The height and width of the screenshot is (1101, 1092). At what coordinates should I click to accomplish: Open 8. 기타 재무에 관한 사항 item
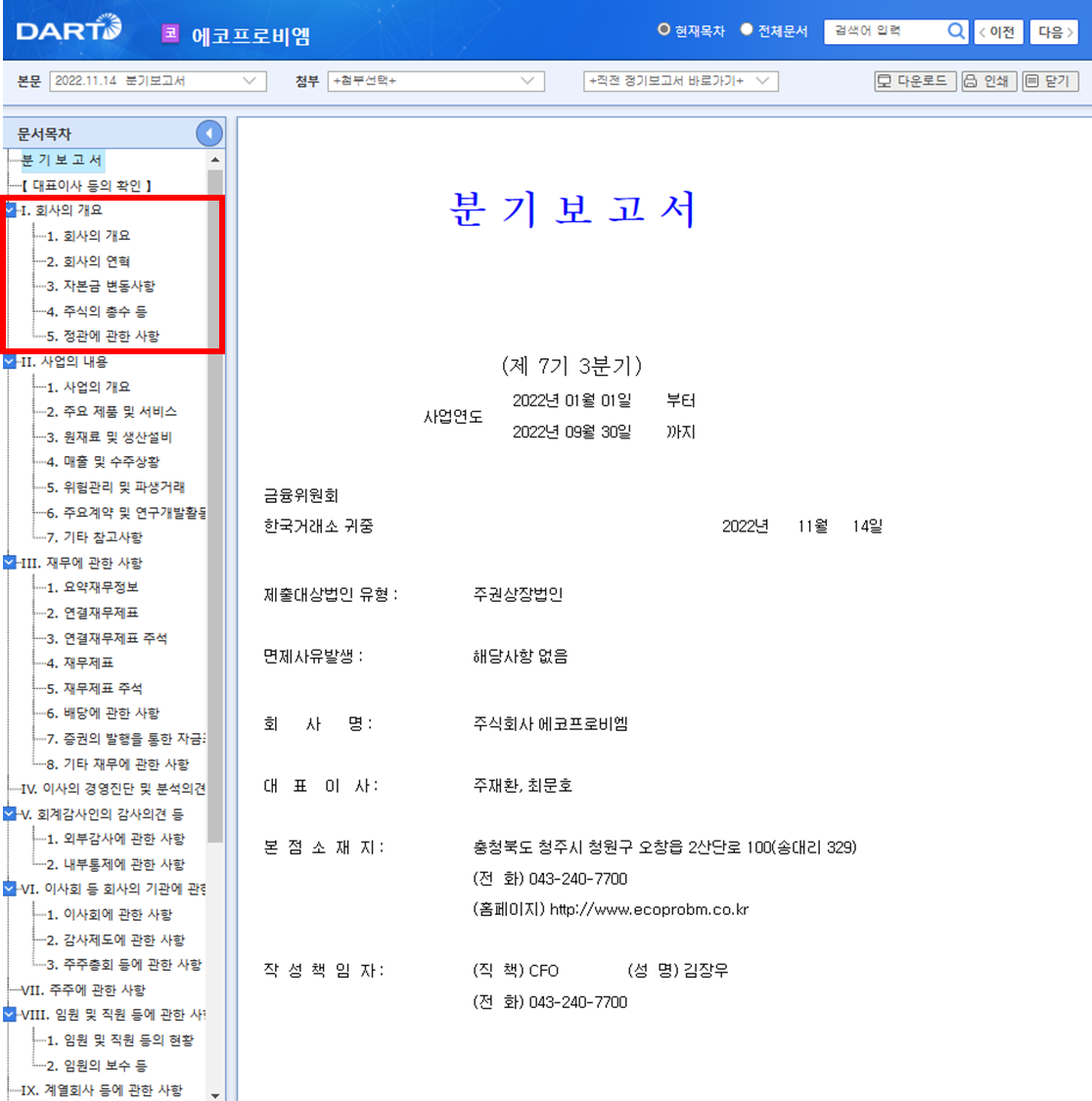pos(117,764)
